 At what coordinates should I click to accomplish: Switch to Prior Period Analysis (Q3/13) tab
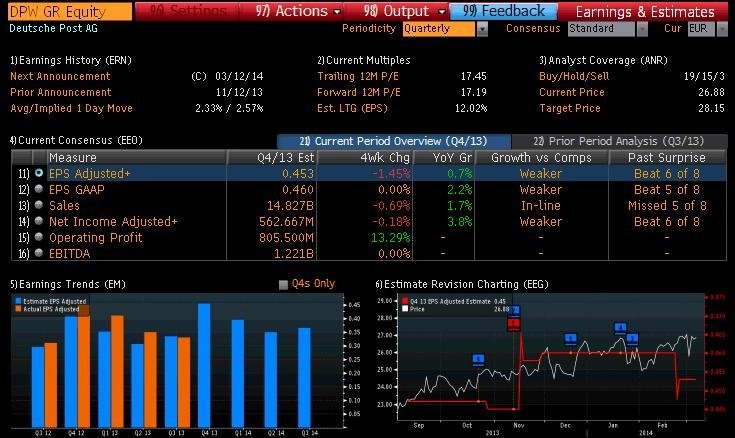click(619, 141)
